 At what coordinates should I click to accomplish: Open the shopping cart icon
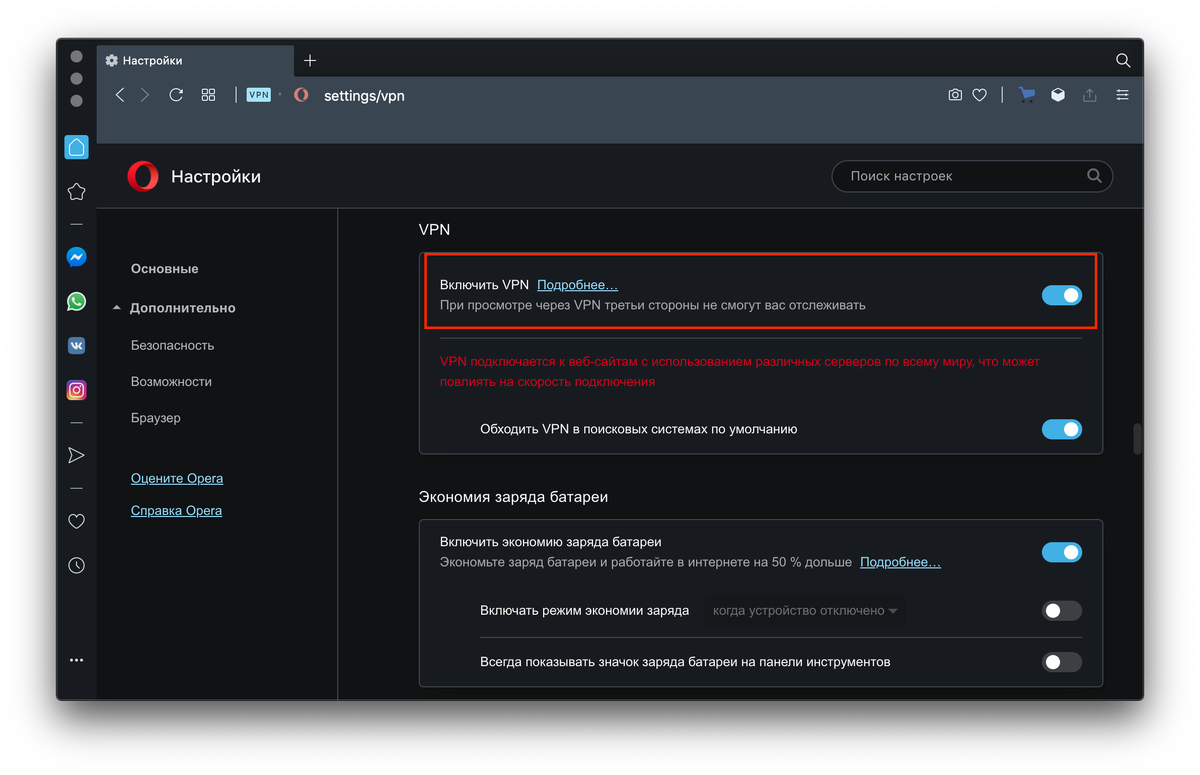(x=1026, y=95)
